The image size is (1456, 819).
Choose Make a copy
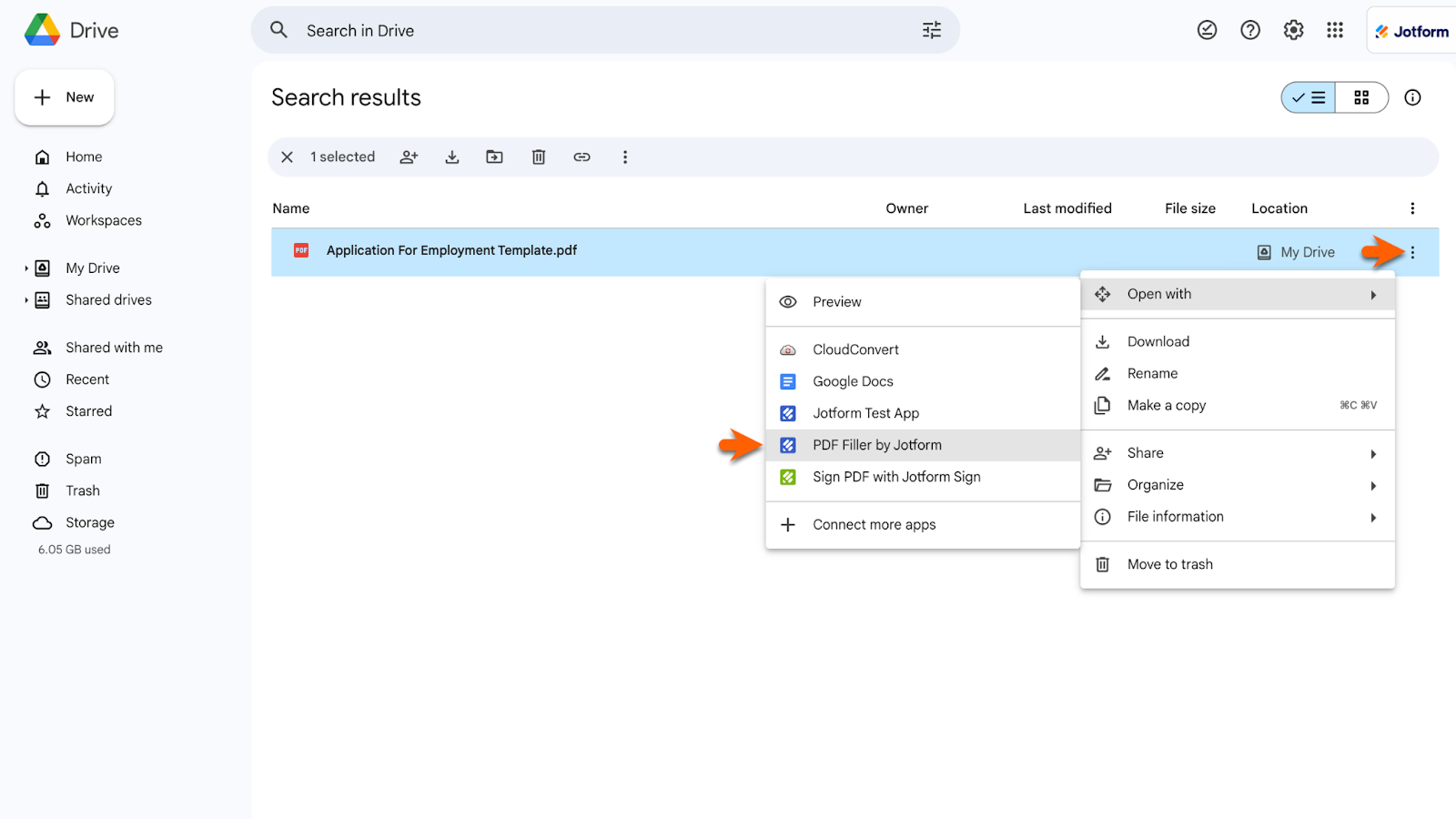[x=1238, y=405]
